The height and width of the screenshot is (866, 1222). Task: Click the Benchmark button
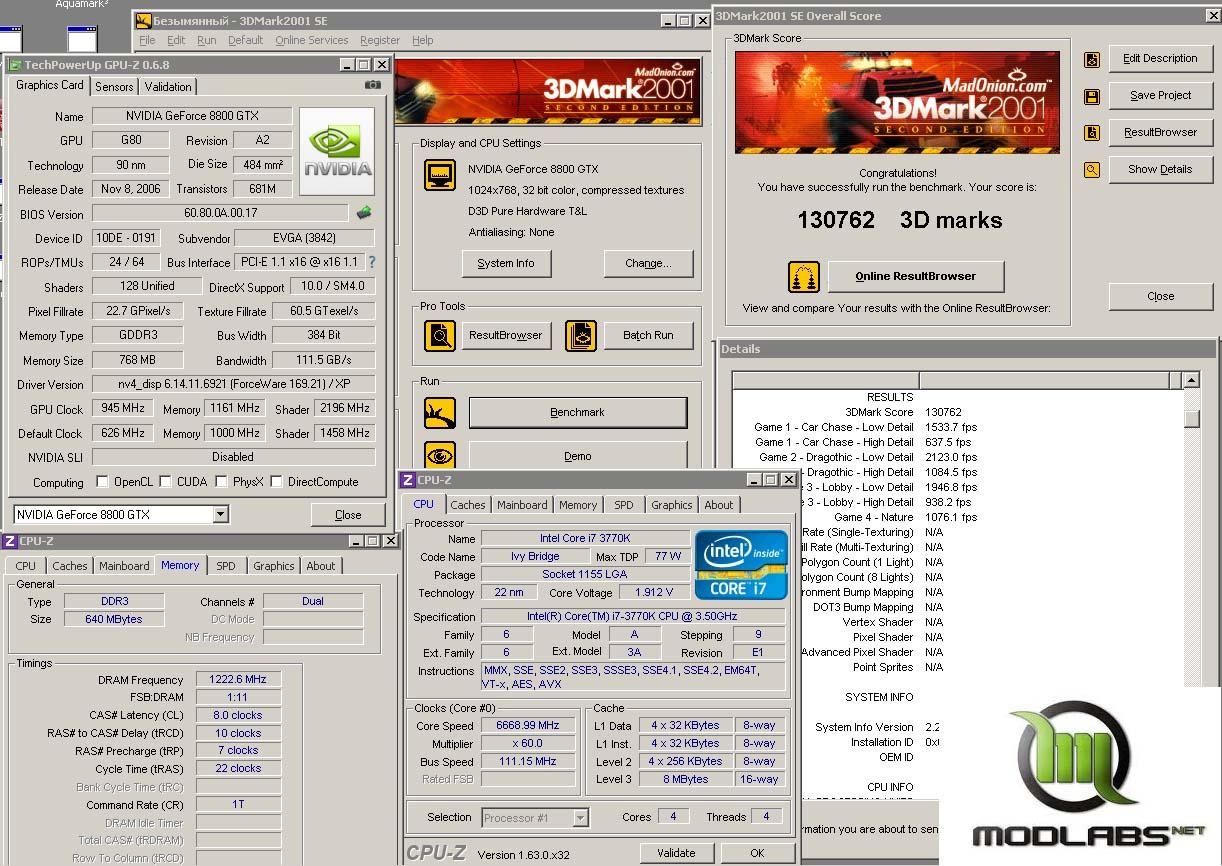pos(578,412)
